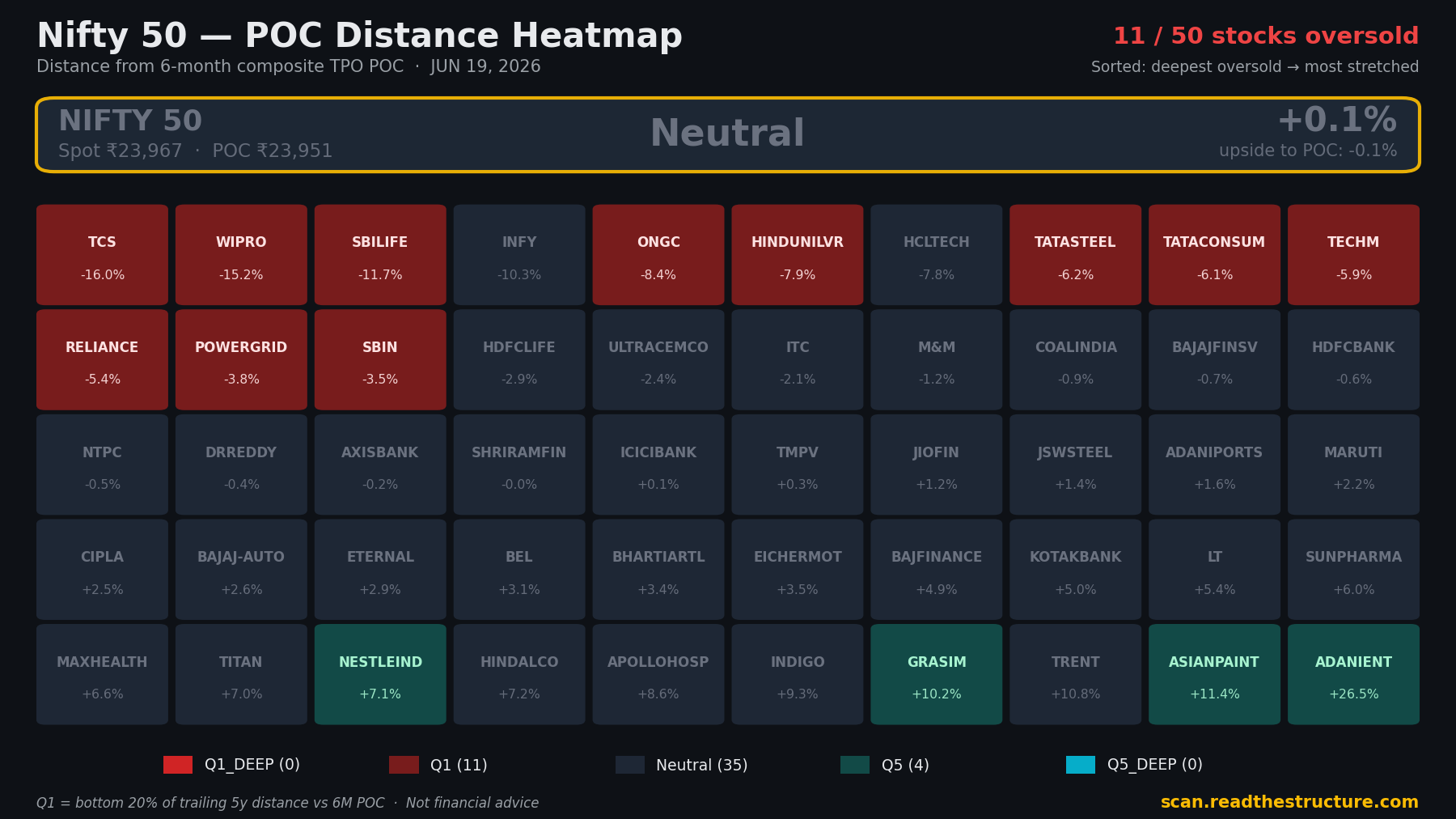Click the '11 / 50 stocks oversold' text
The image size is (1456, 819).
(1266, 36)
